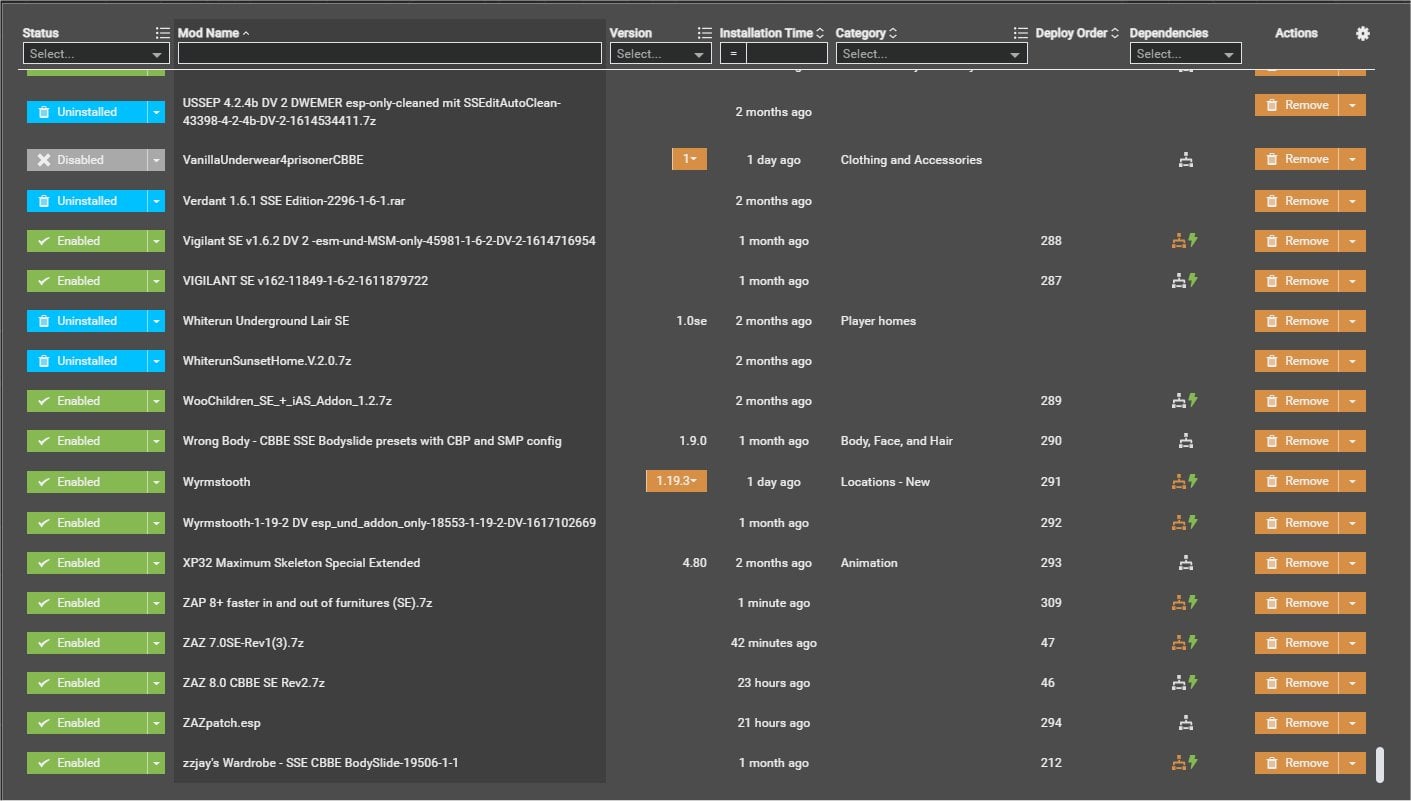Open Status column filter list icon
The height and width of the screenshot is (801, 1411).
[162, 33]
